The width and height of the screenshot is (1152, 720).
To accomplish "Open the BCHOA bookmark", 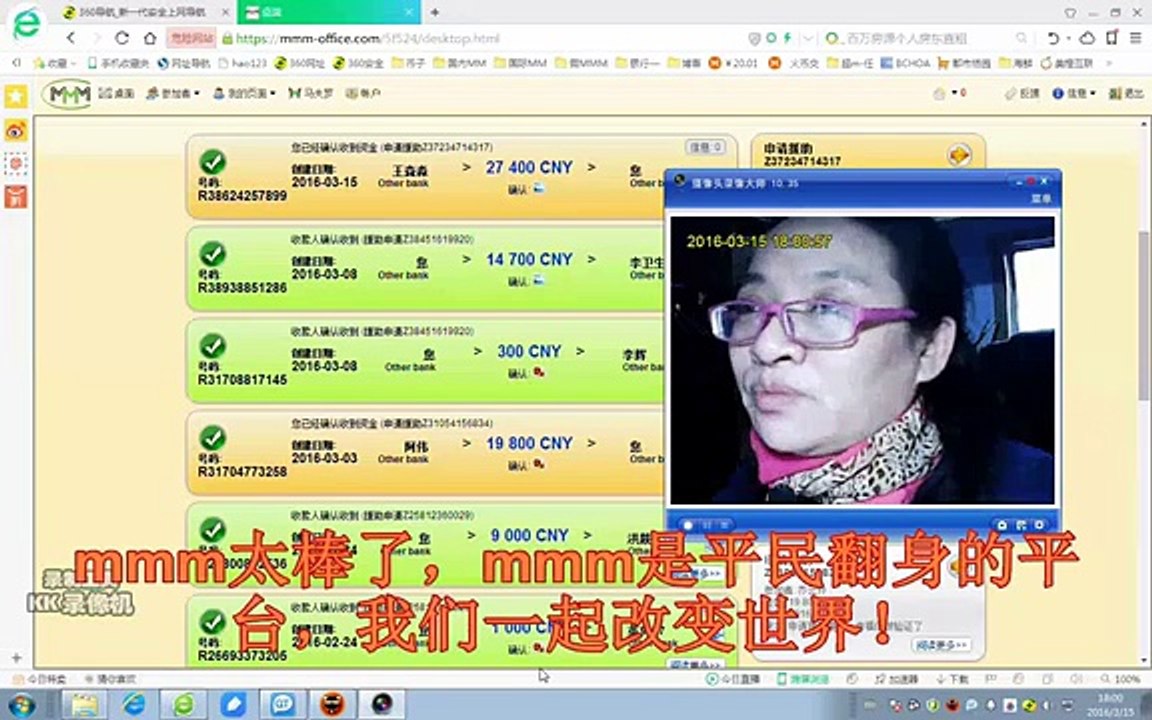I will [x=906, y=63].
